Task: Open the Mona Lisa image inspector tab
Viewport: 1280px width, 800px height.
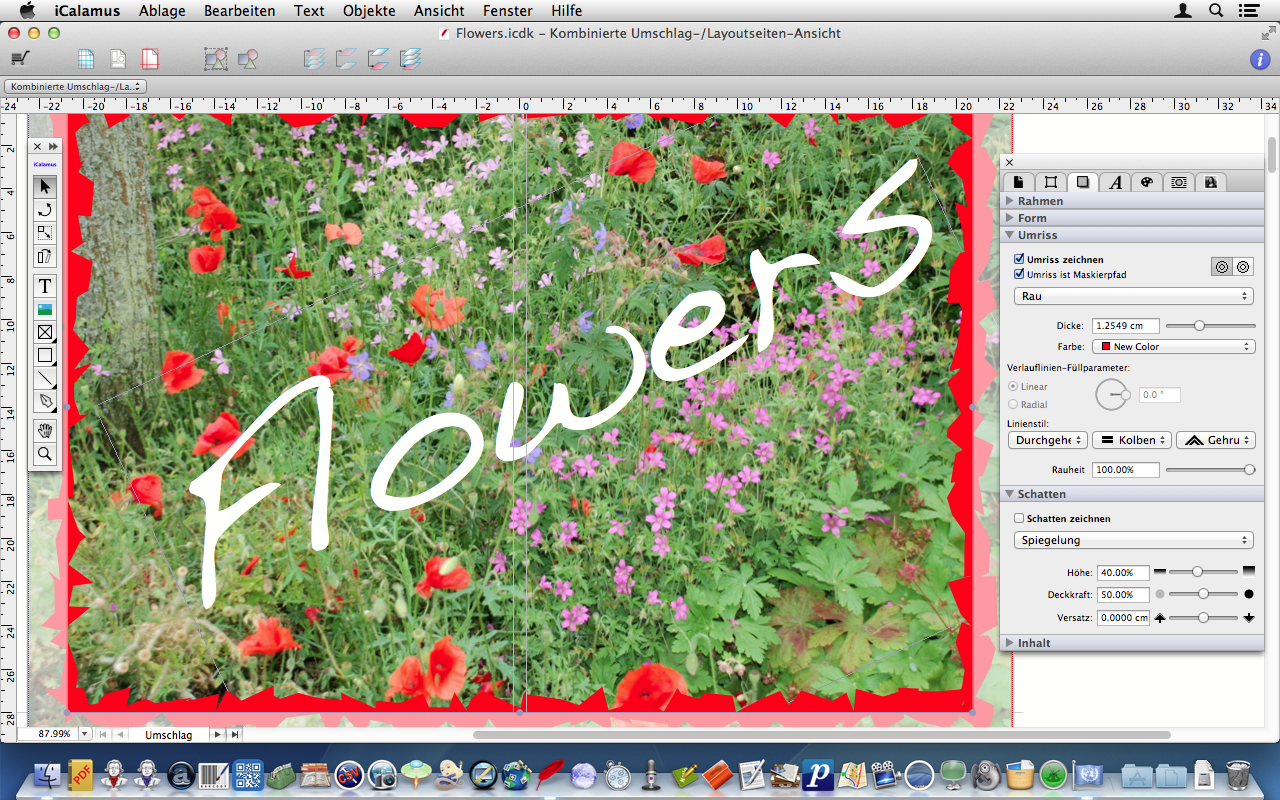Action: (1211, 182)
